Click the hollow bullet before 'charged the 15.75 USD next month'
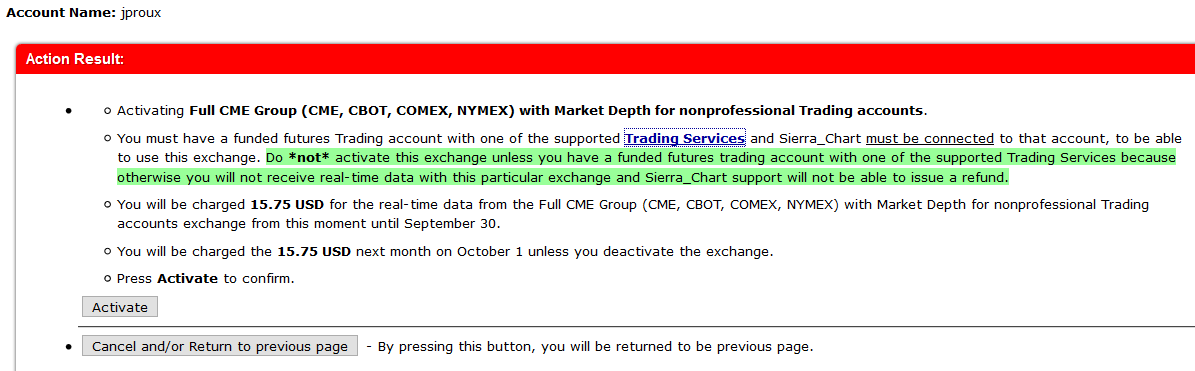The width and height of the screenshot is (1195, 371). [107, 251]
